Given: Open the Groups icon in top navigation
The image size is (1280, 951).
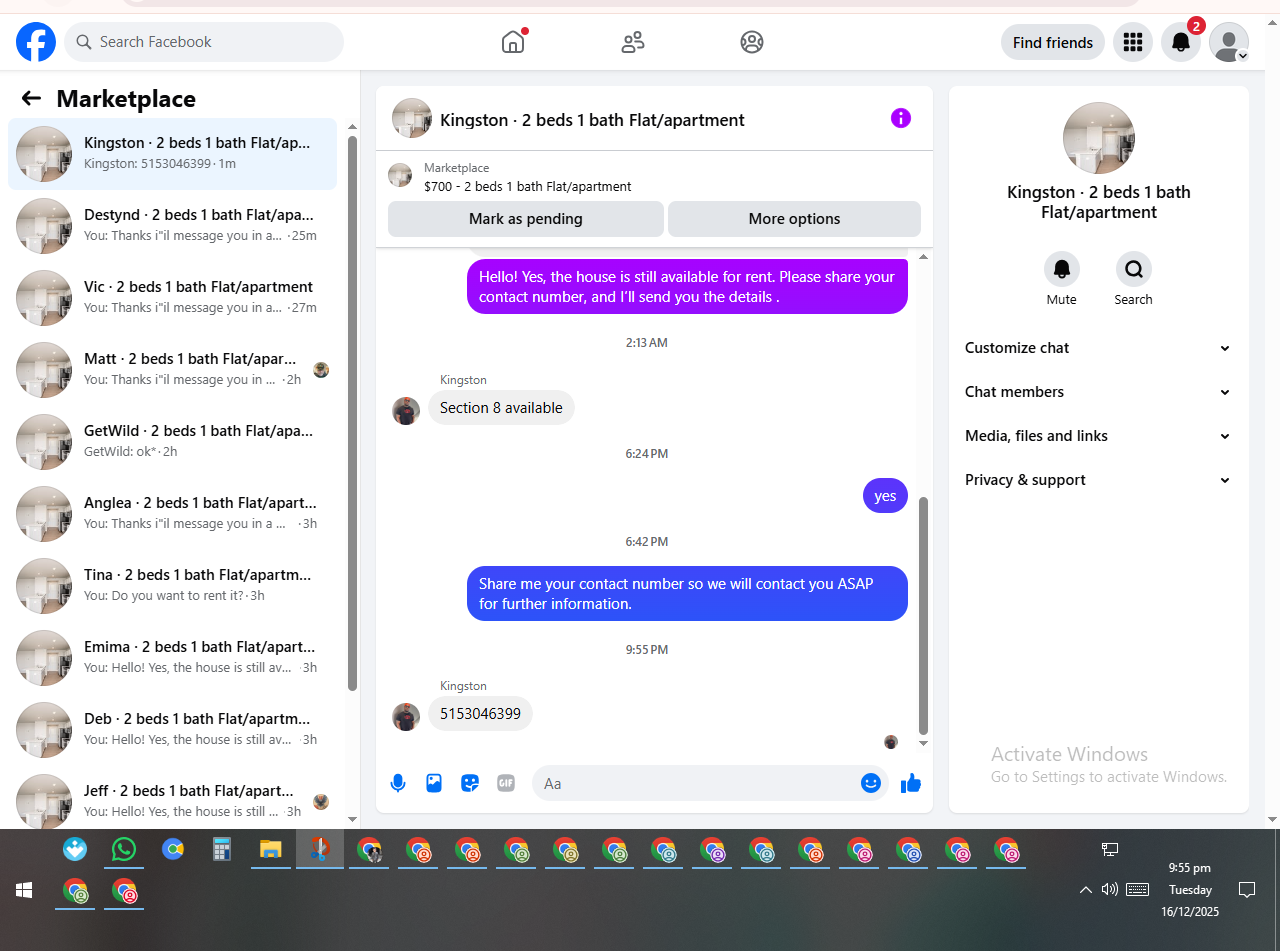Looking at the screenshot, I should 752,42.
